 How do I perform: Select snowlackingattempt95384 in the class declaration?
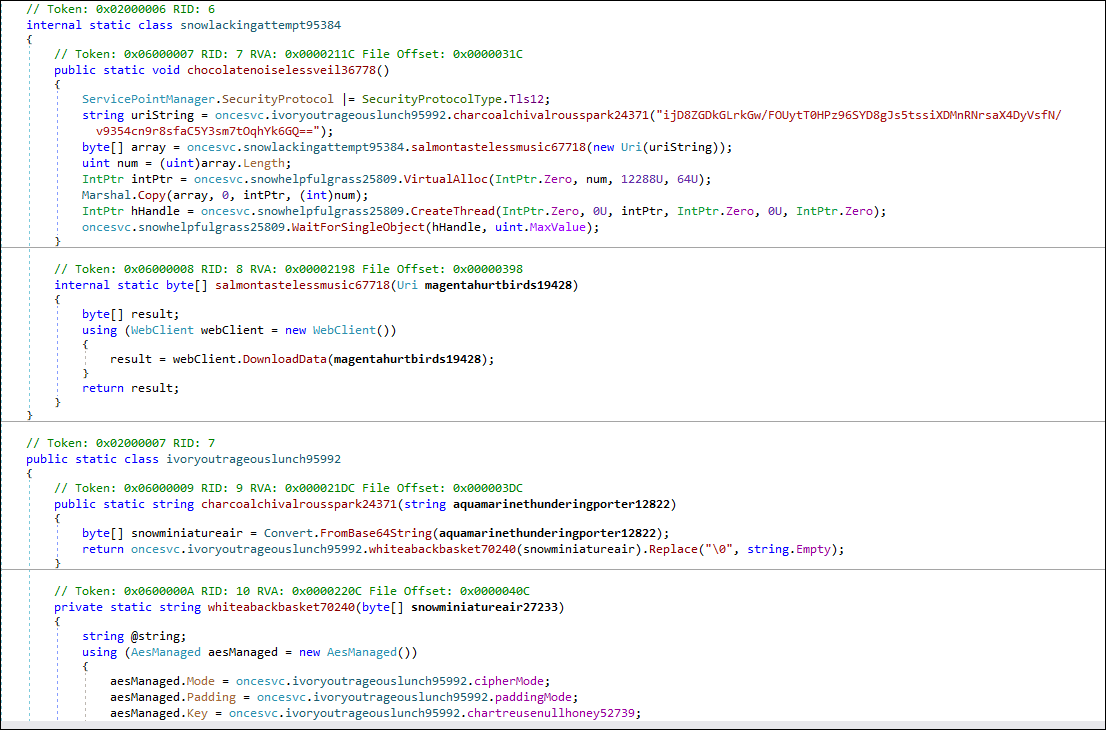(x=260, y=25)
